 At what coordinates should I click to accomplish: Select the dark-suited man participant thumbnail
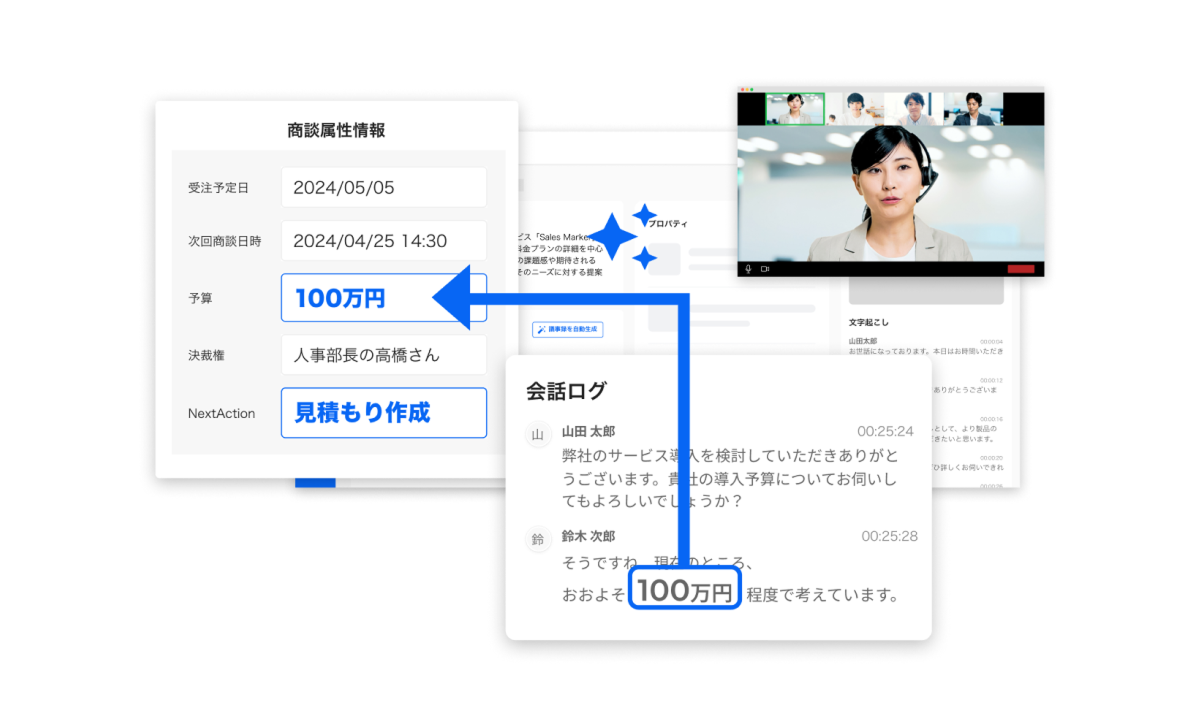pyautogui.click(x=972, y=109)
